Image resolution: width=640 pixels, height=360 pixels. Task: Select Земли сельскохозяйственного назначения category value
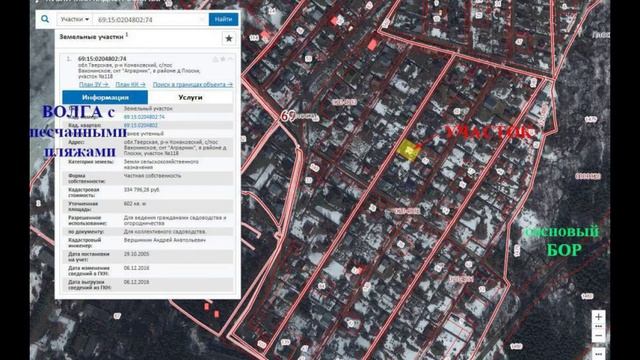pos(161,164)
